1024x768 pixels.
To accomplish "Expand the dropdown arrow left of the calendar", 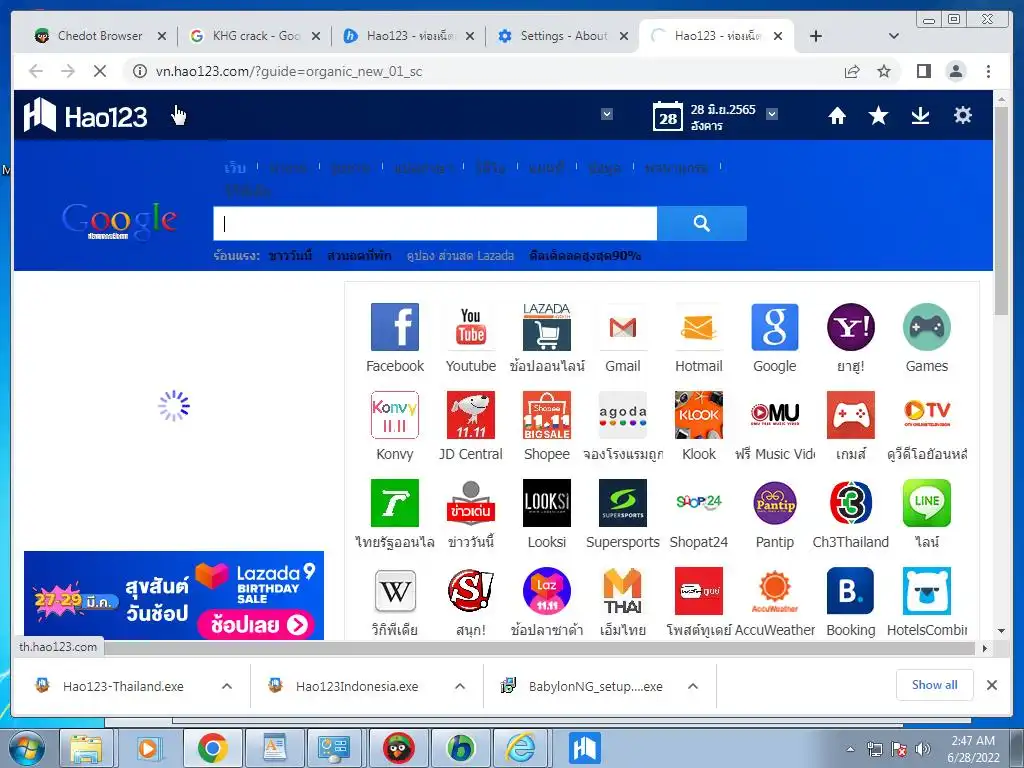I will [607, 114].
